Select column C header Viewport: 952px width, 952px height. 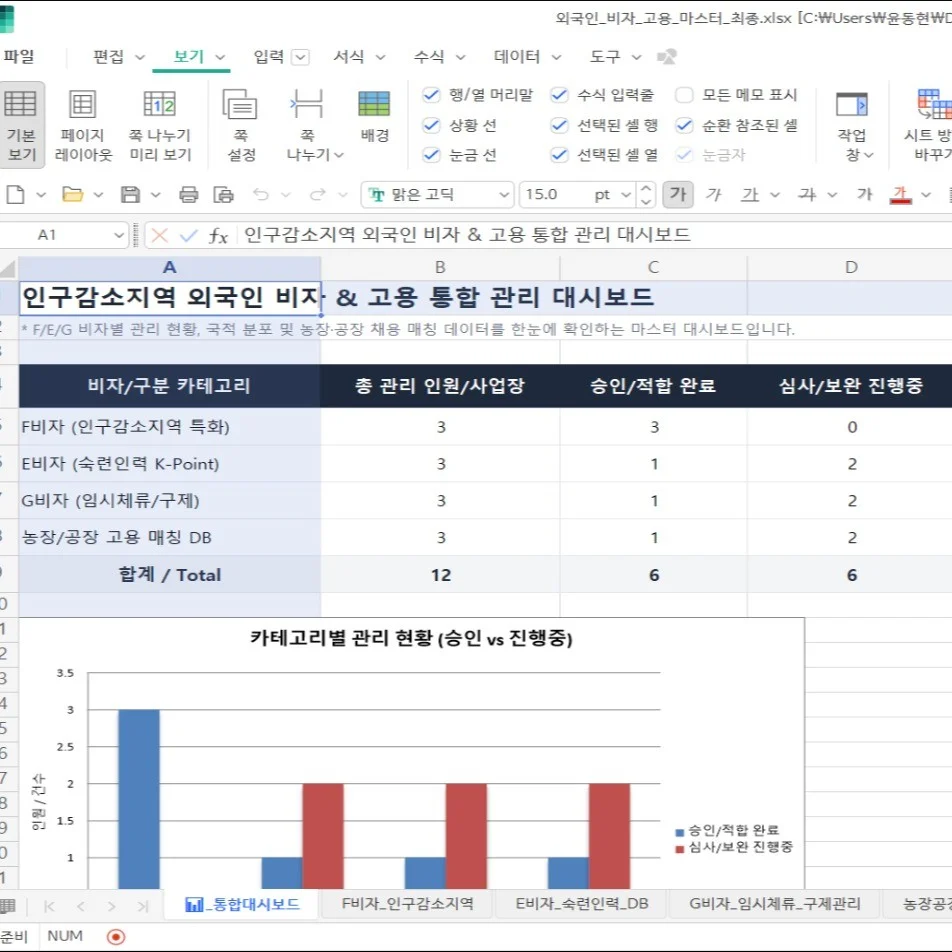coord(653,267)
